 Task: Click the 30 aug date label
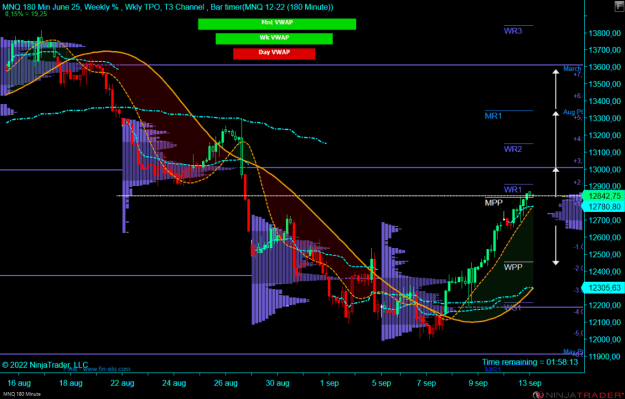click(x=277, y=383)
